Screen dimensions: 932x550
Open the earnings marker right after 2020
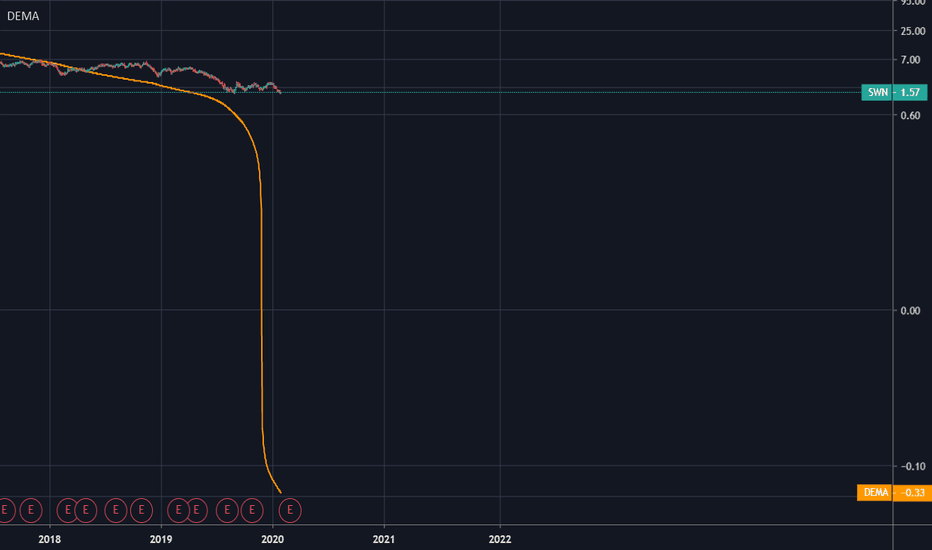point(290,510)
